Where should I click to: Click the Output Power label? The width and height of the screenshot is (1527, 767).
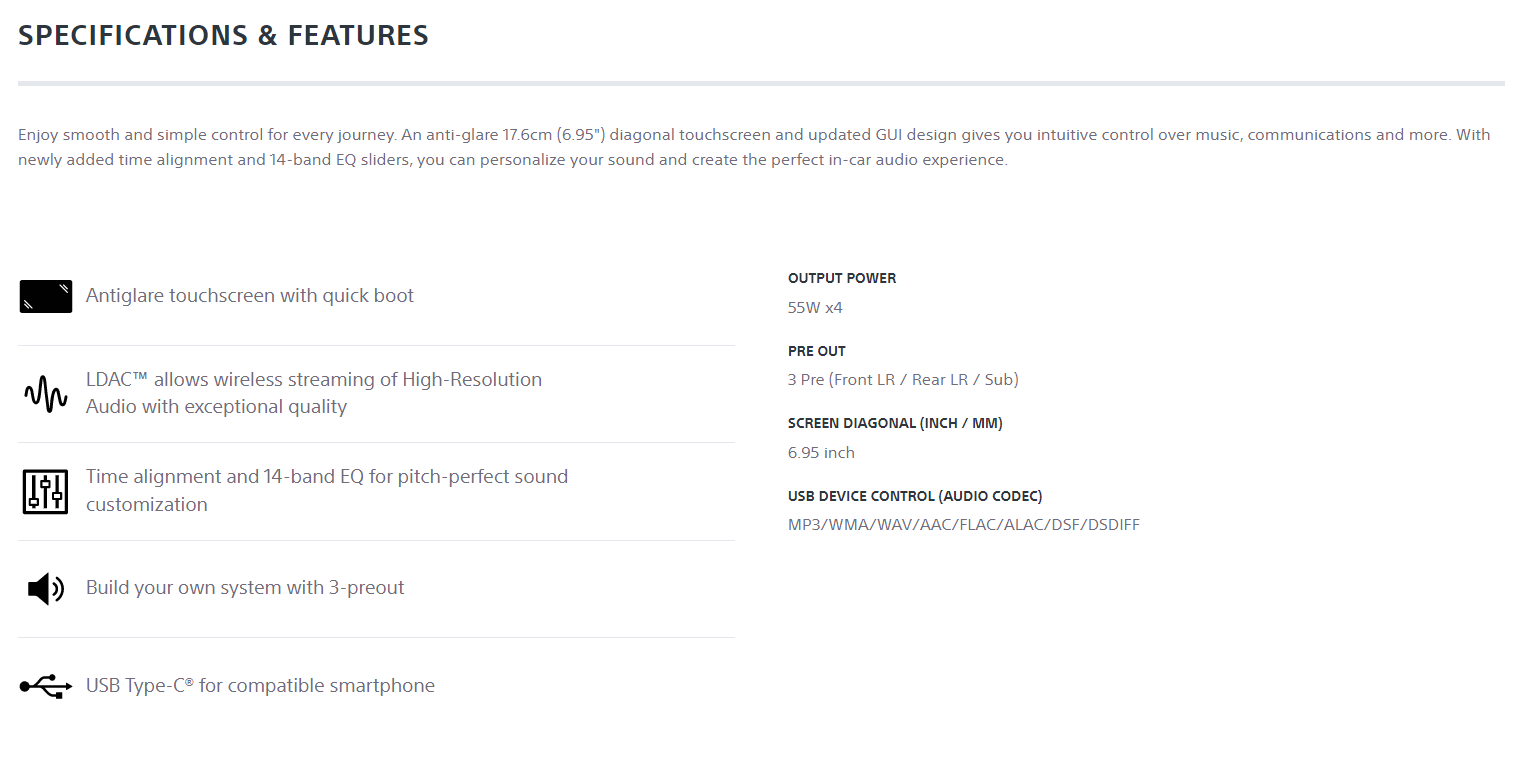tap(842, 278)
